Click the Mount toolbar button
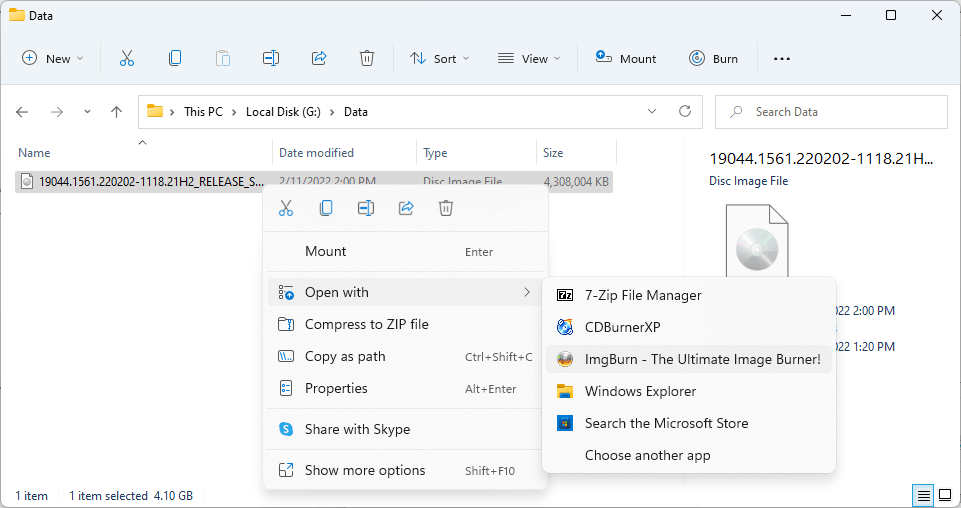Screen dimensions: 961x508 coord(626,58)
